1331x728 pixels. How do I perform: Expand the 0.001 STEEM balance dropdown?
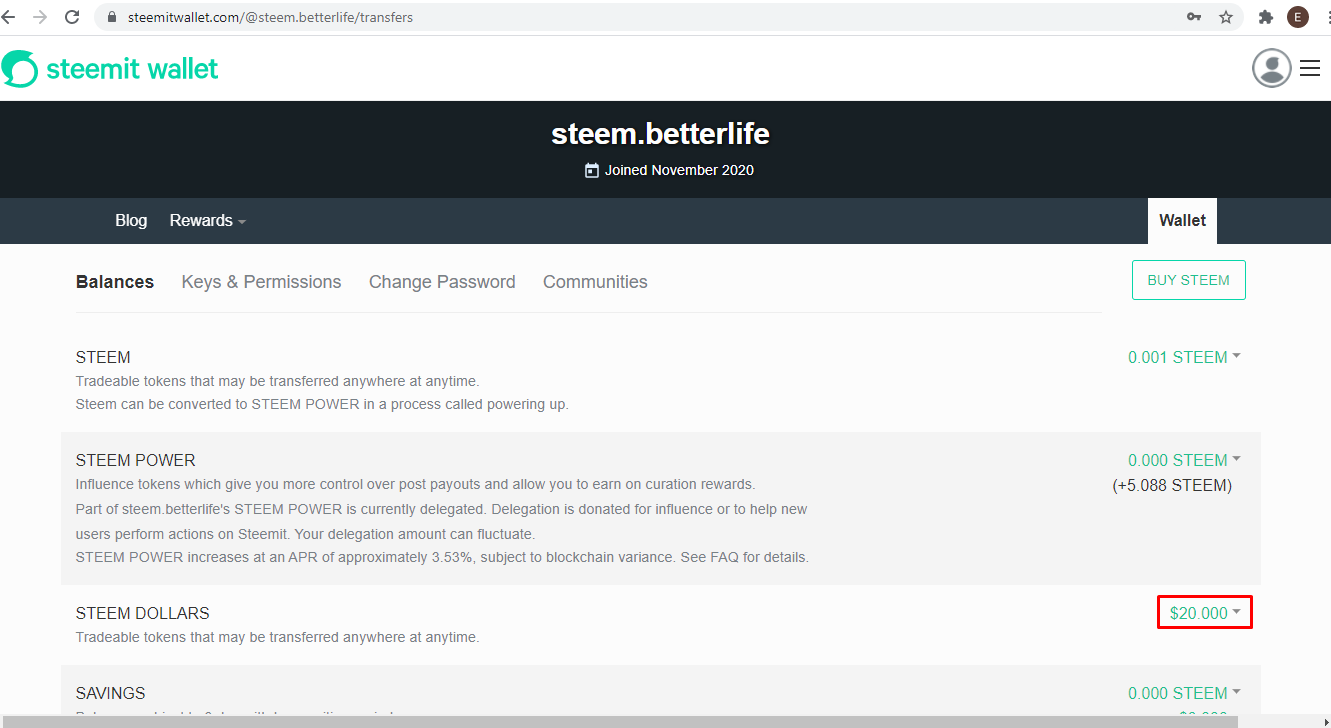click(x=1184, y=357)
